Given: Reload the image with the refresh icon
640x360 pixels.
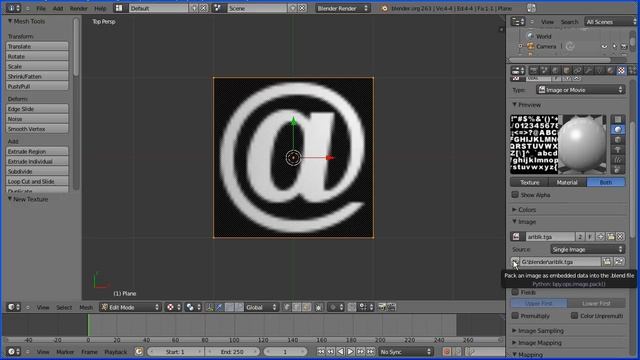Looking at the screenshot, I should [x=619, y=262].
